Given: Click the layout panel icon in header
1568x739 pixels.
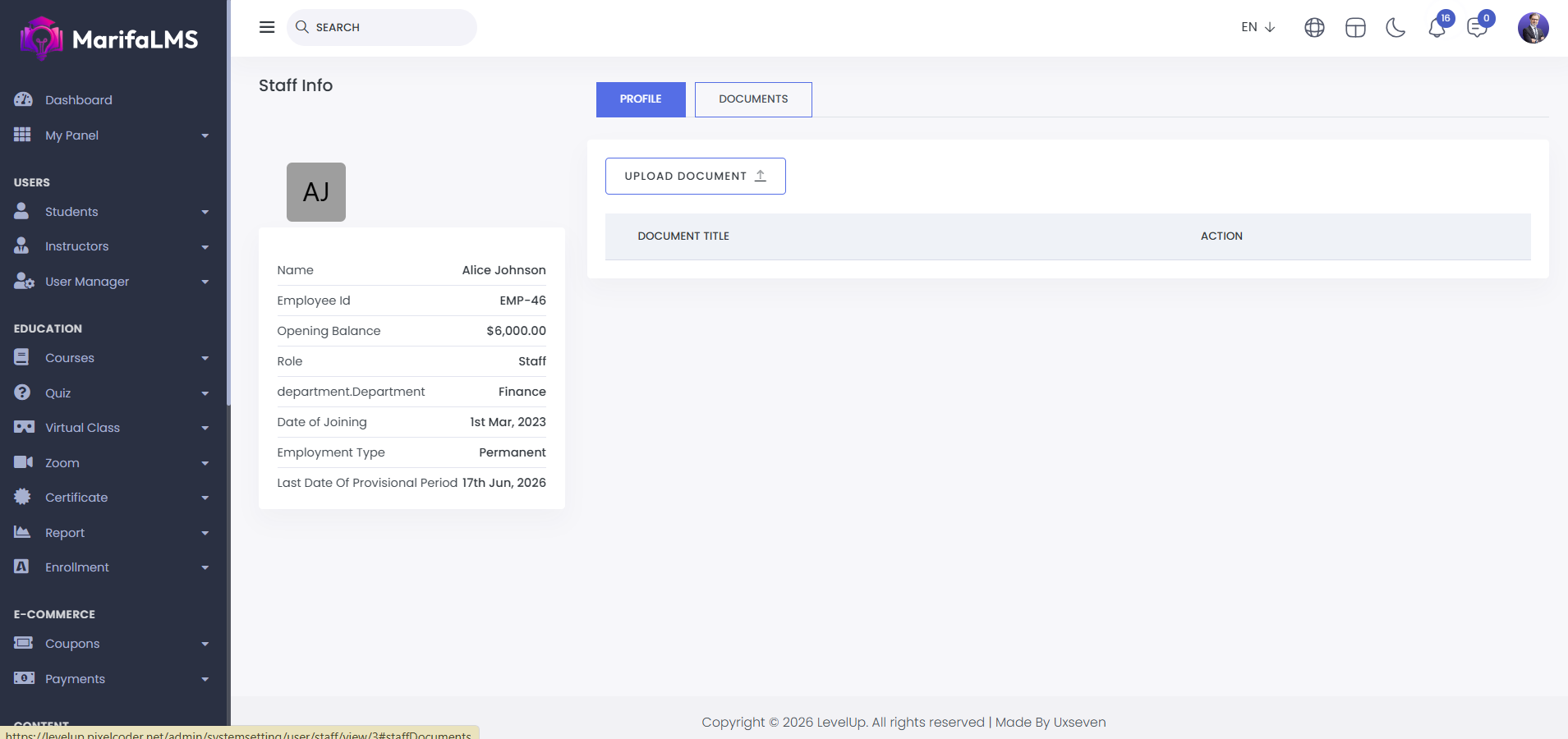Looking at the screenshot, I should point(1355,28).
